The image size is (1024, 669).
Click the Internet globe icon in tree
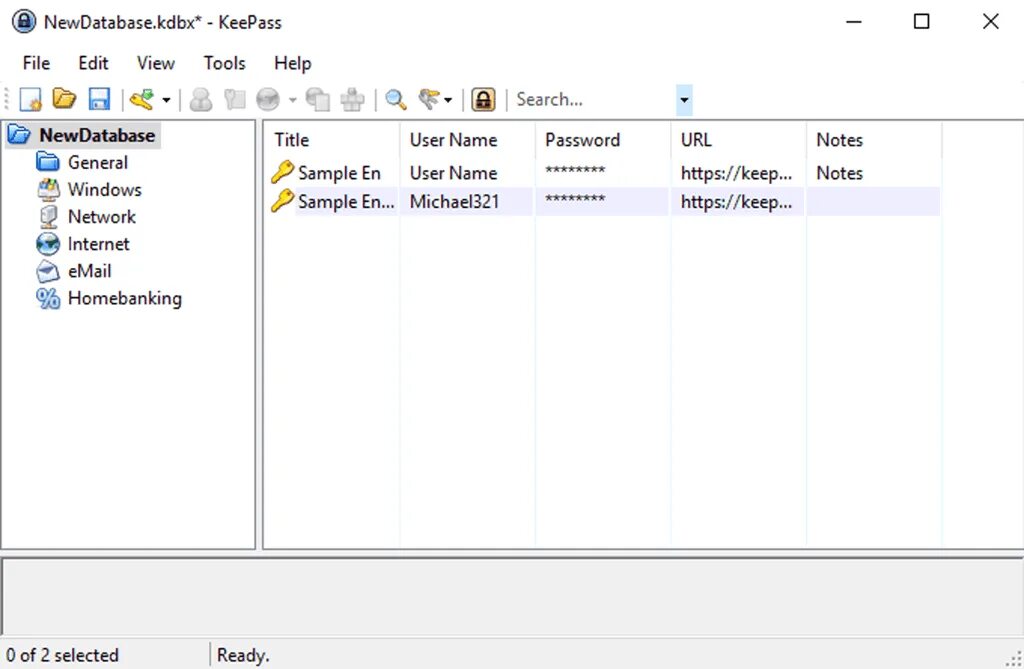click(x=48, y=244)
